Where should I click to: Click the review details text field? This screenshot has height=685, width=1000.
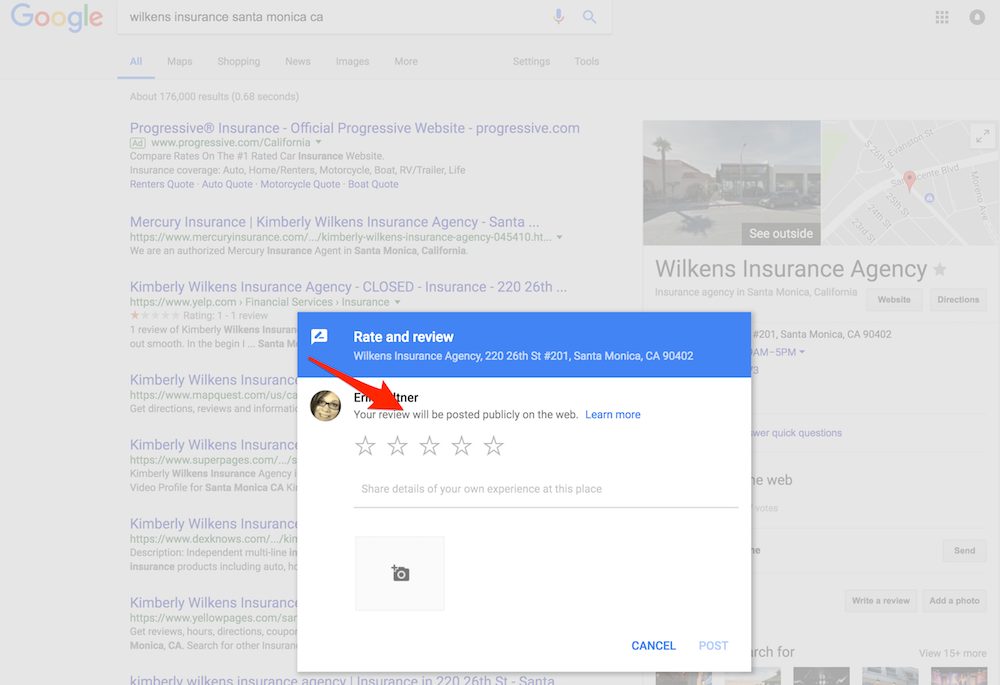click(x=546, y=489)
